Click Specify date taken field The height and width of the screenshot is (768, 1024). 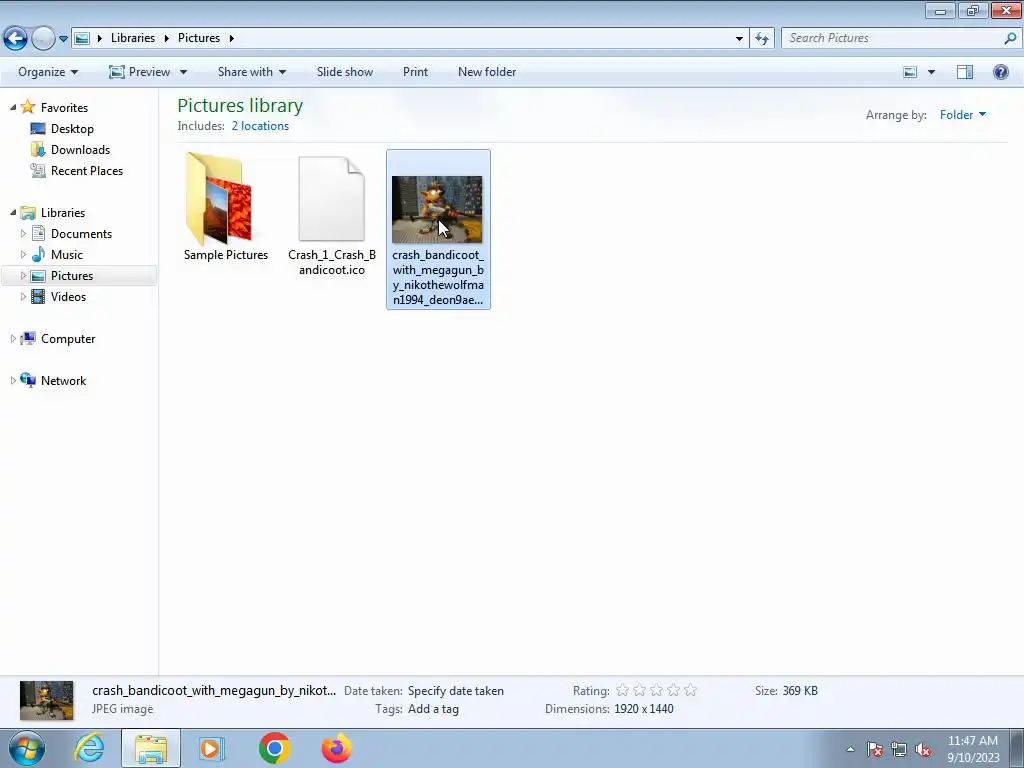pyautogui.click(x=455, y=691)
